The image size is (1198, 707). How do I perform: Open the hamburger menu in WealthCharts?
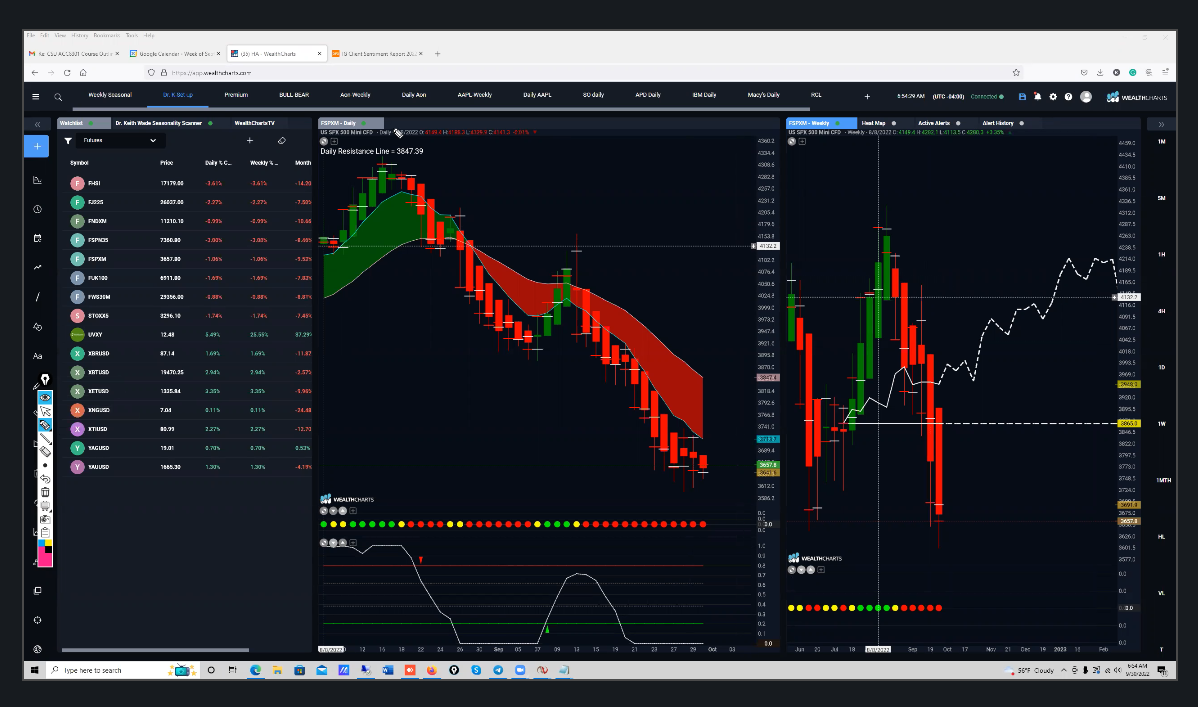coord(35,97)
